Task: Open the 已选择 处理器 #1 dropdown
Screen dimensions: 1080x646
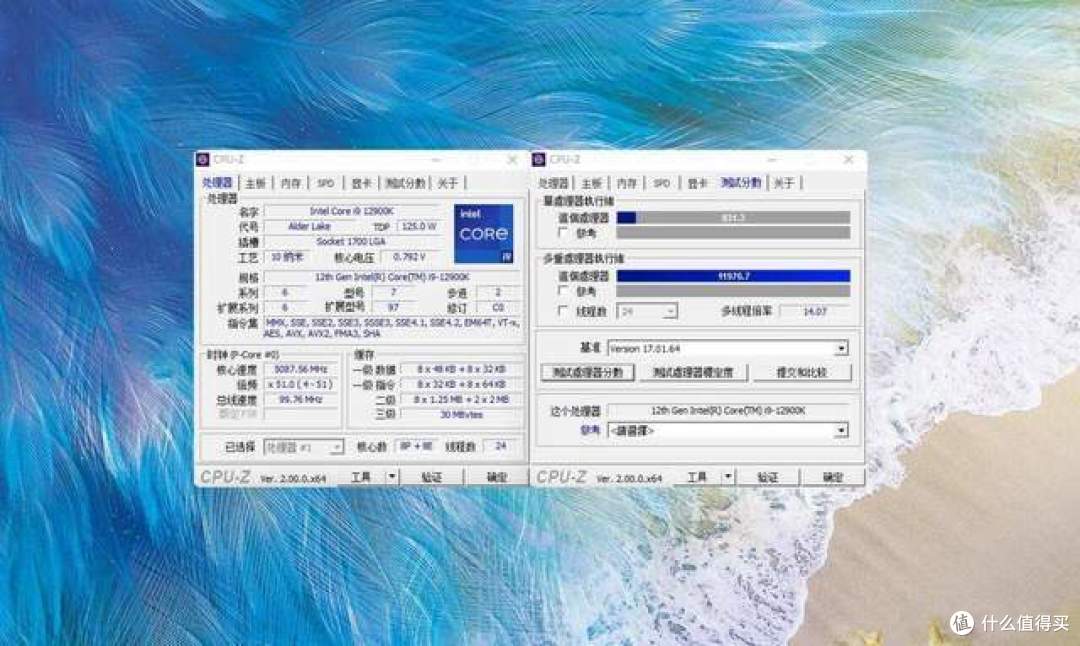Action: pyautogui.click(x=304, y=447)
